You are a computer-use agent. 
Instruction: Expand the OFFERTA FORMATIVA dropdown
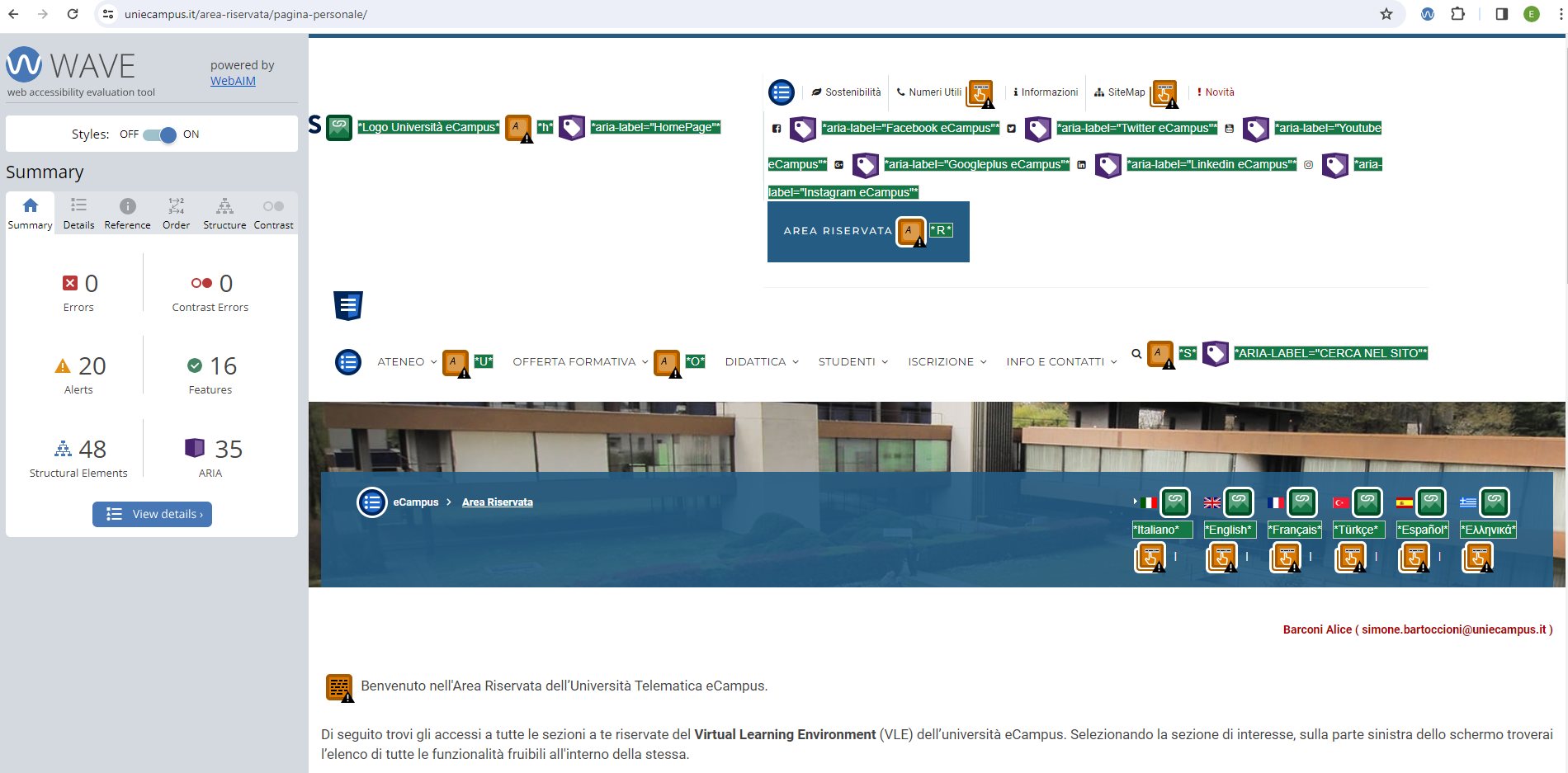pos(580,362)
